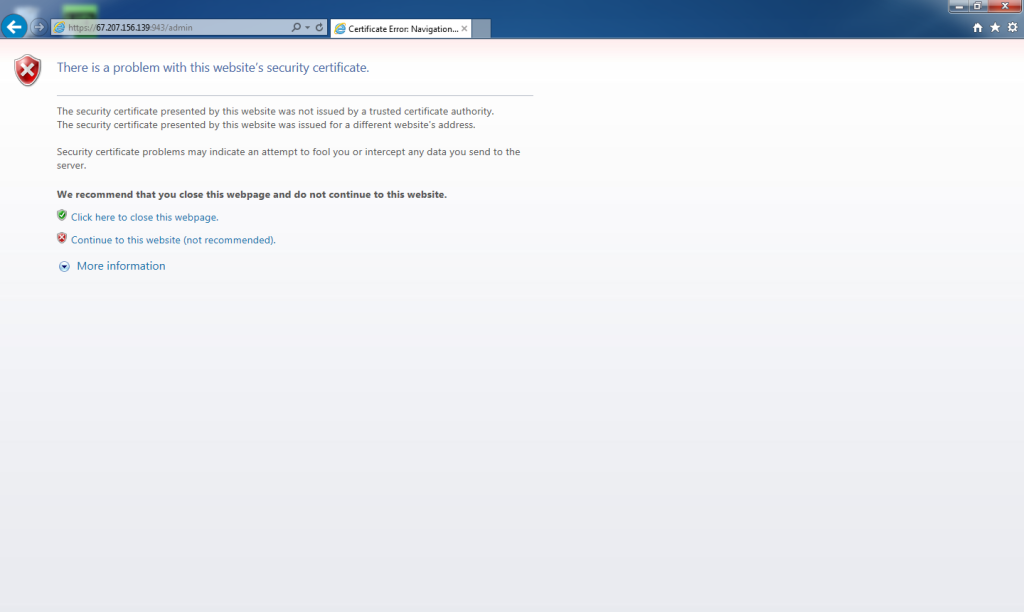Go back using the Back arrow button
This screenshot has width=1024, height=612.
tap(14, 27)
